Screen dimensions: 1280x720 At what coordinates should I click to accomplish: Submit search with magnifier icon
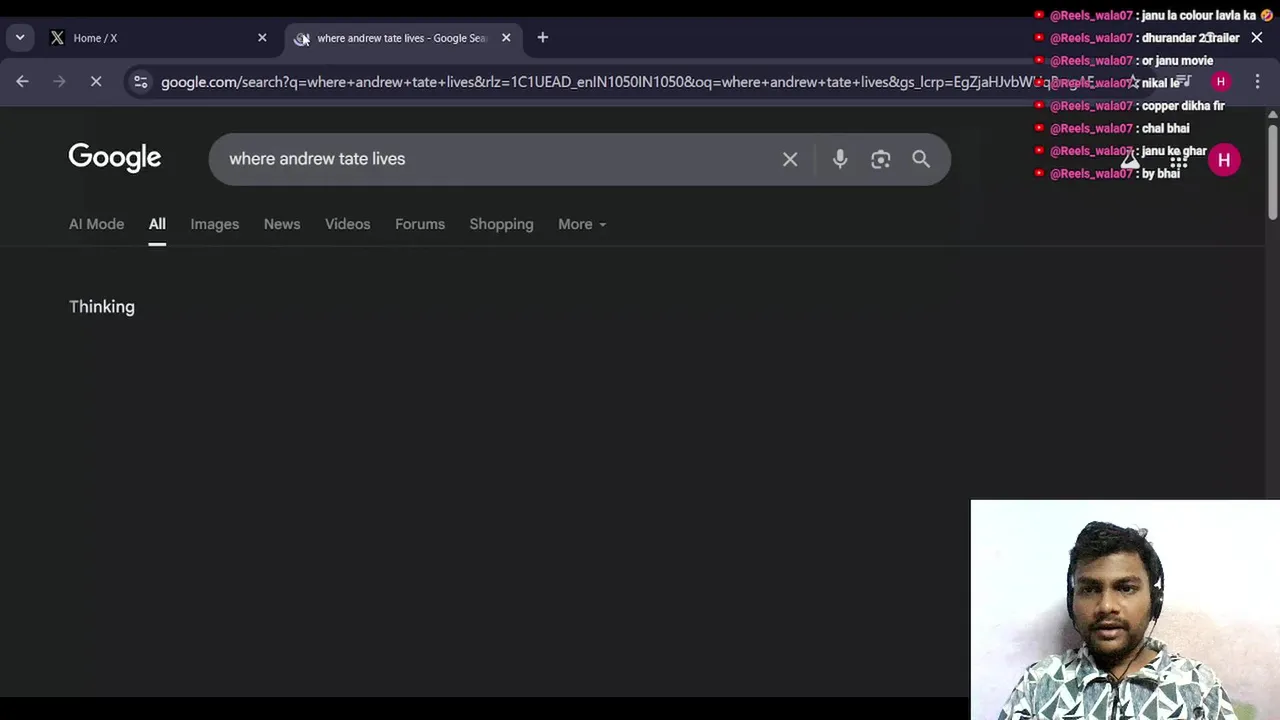(x=921, y=159)
